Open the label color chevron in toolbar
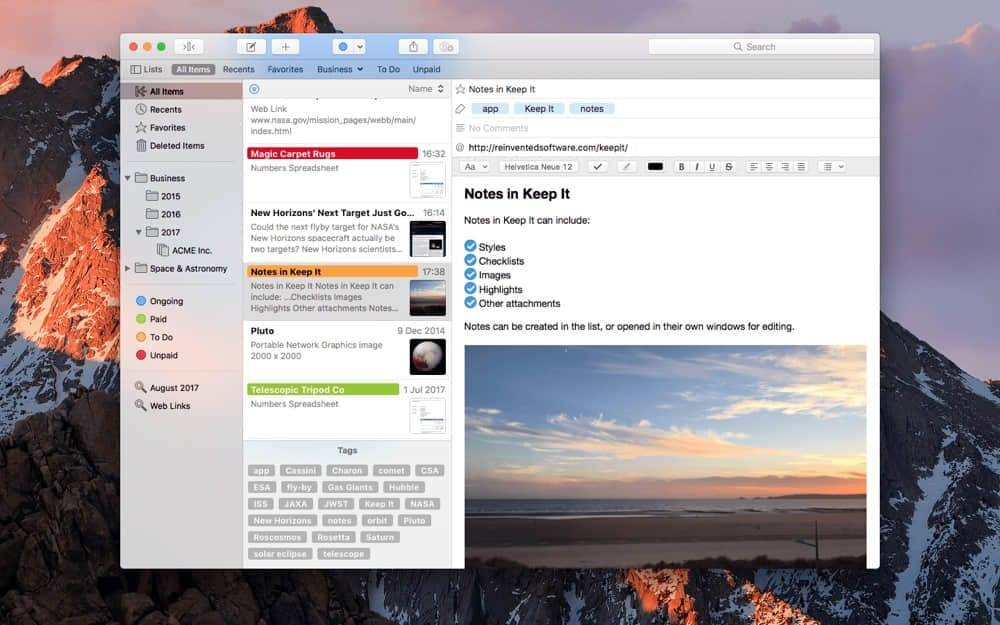Viewport: 1000px width, 625px height. (x=360, y=47)
